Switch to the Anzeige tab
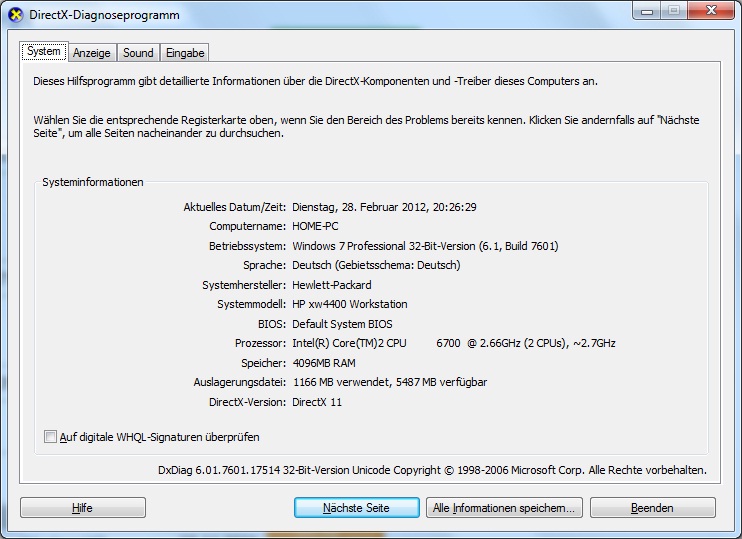Viewport: 742px width, 539px height. 91,53
